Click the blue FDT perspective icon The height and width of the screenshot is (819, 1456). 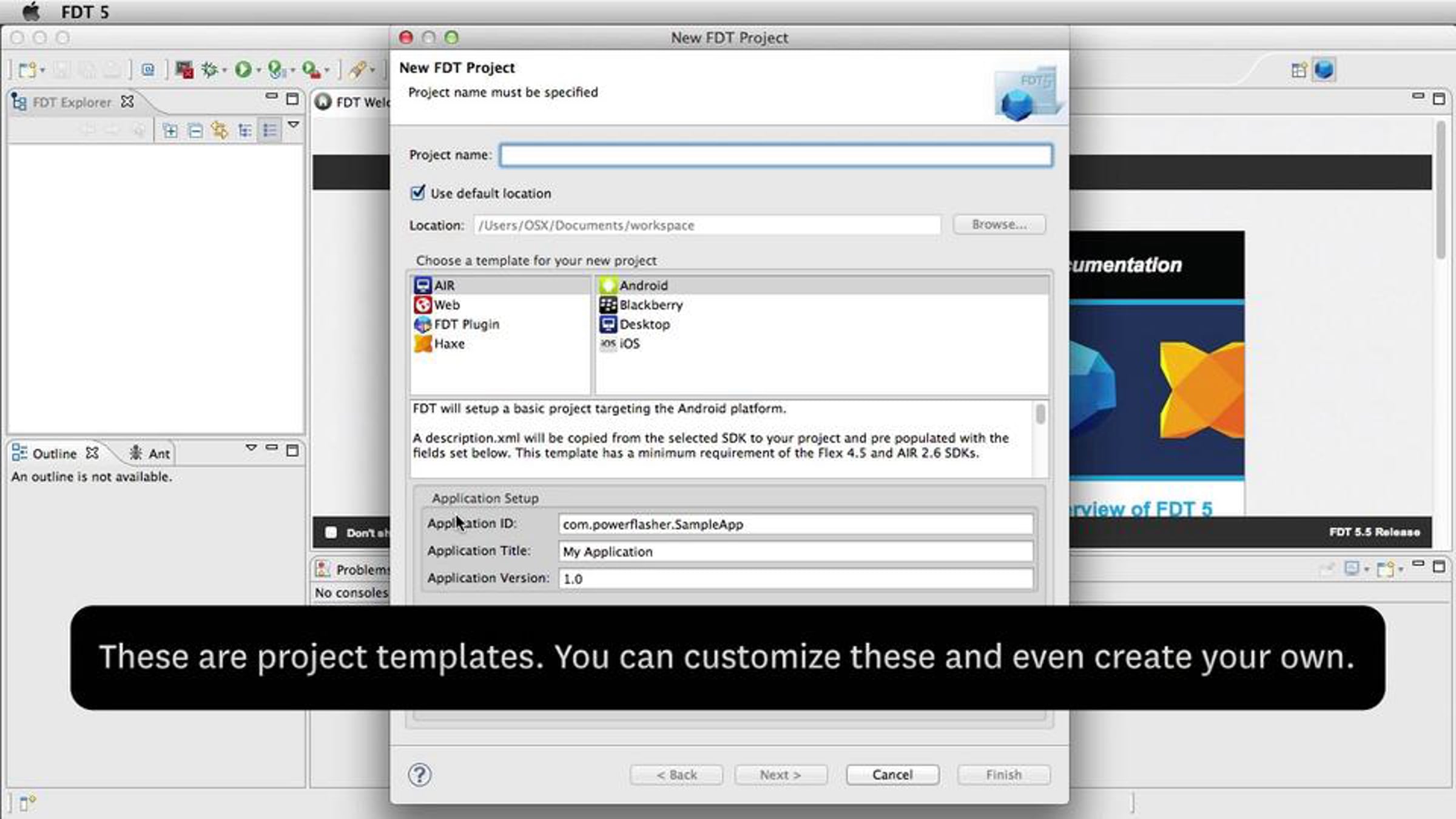click(x=1324, y=70)
